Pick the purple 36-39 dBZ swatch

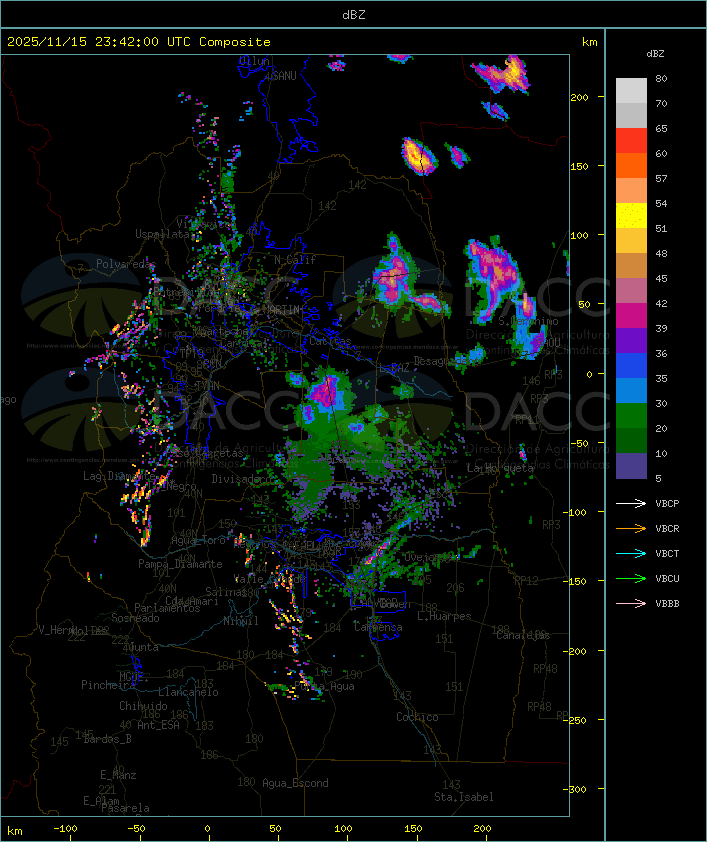tap(631, 340)
